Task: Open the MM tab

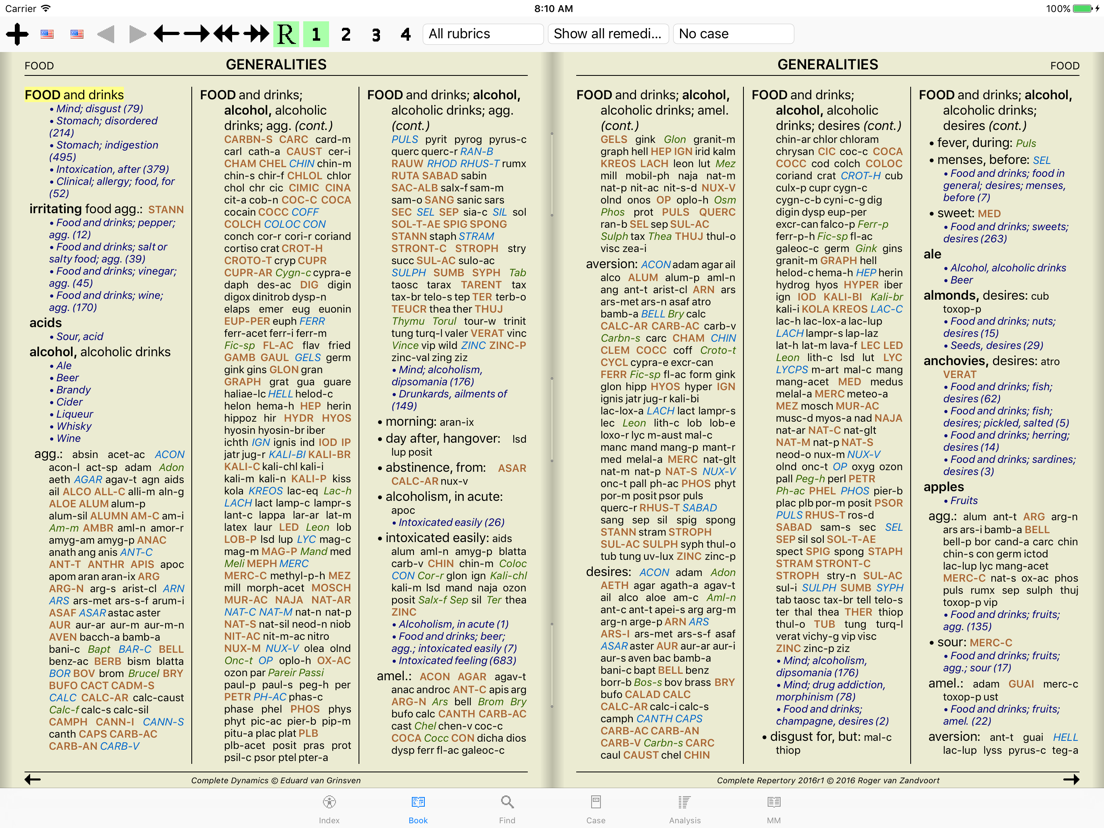Action: 774,809
